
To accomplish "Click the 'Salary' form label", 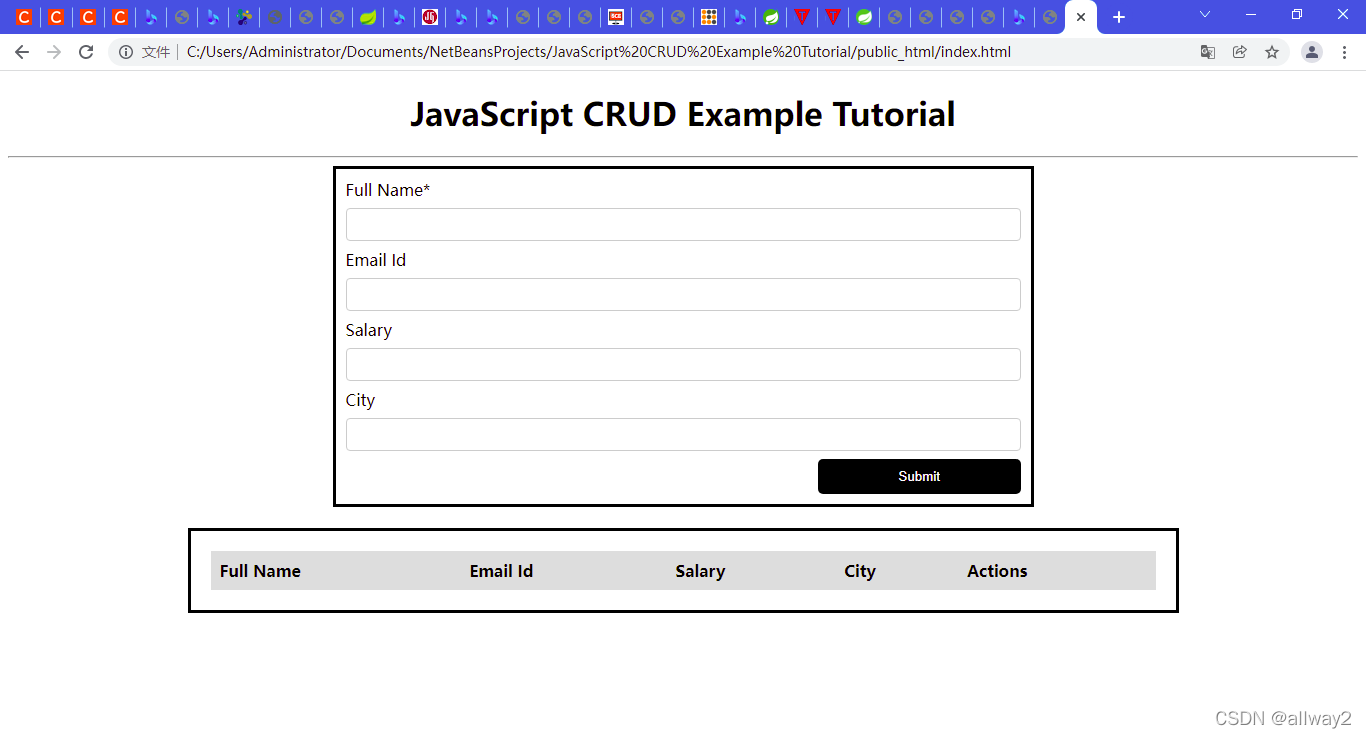I will [x=369, y=330].
